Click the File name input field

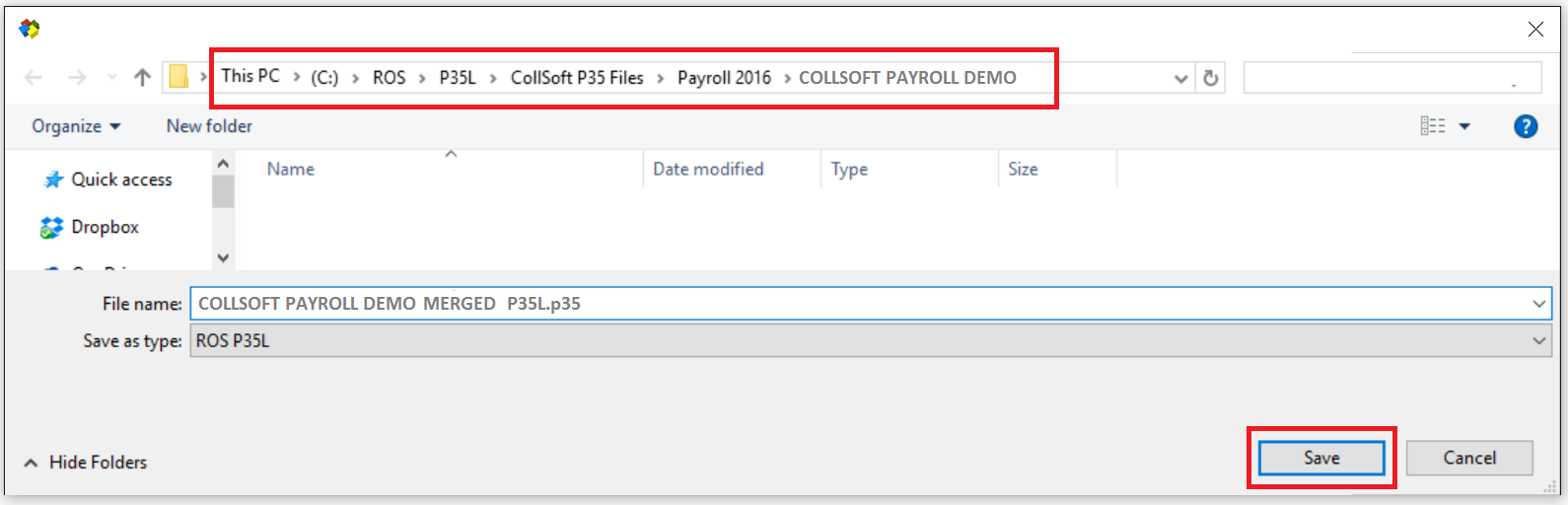(858, 304)
